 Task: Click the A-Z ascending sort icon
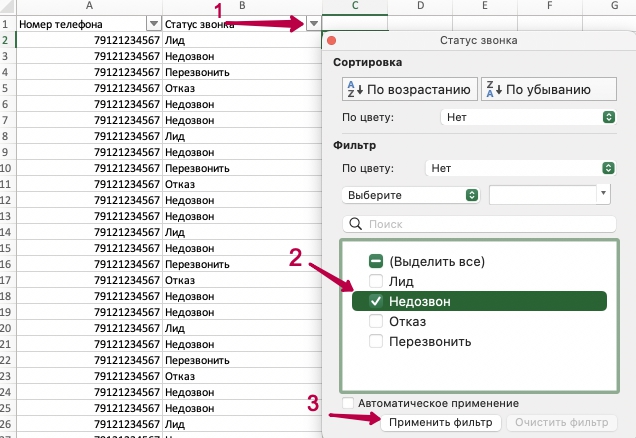click(355, 89)
